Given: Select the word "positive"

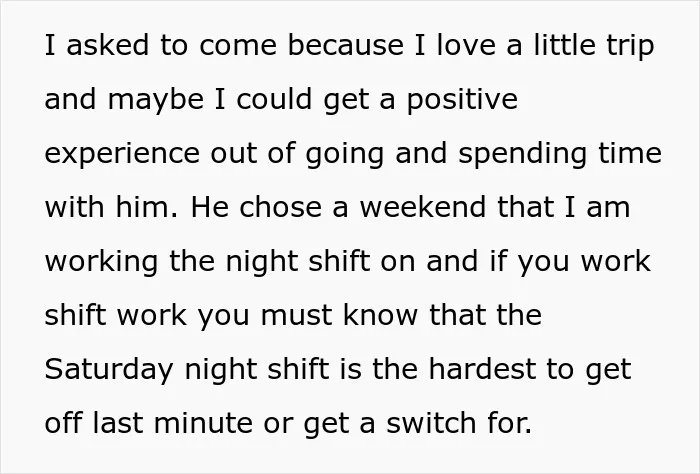Looking at the screenshot, I should coord(462,100).
